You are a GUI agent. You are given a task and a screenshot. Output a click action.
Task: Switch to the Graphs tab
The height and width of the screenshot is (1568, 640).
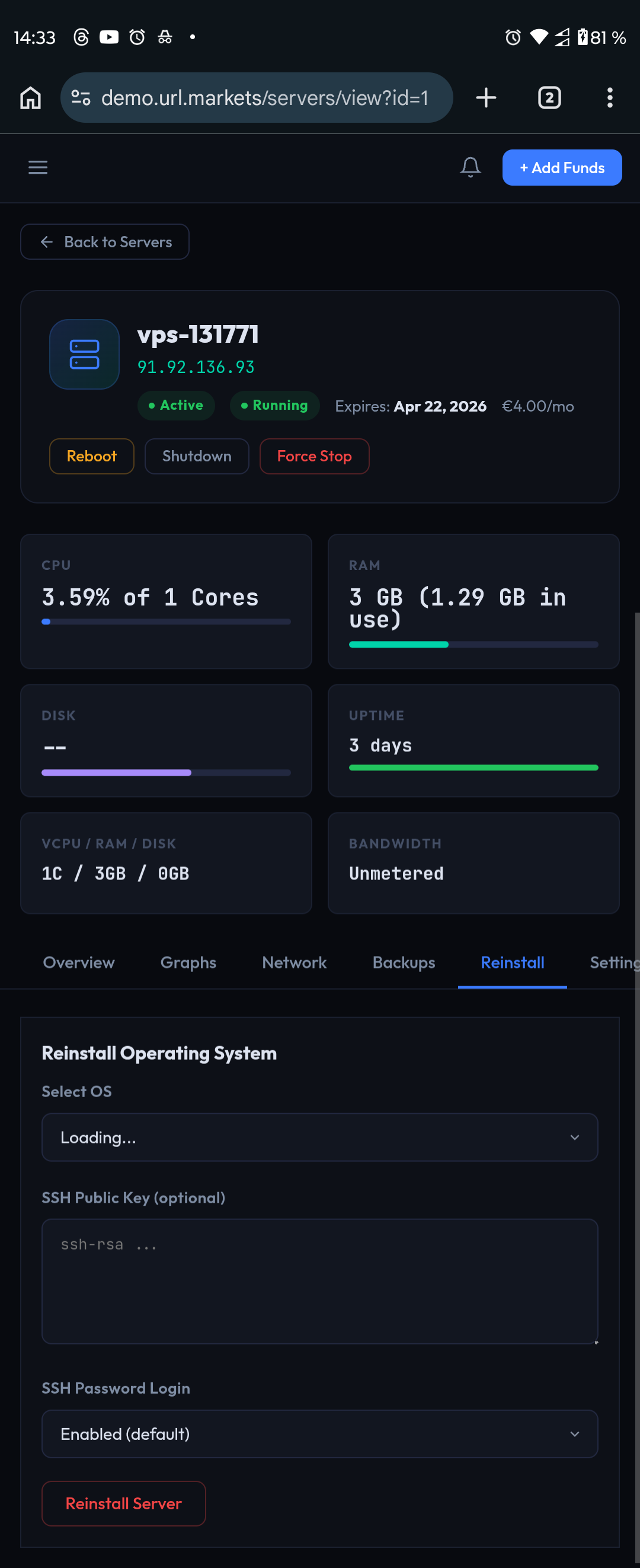[188, 963]
